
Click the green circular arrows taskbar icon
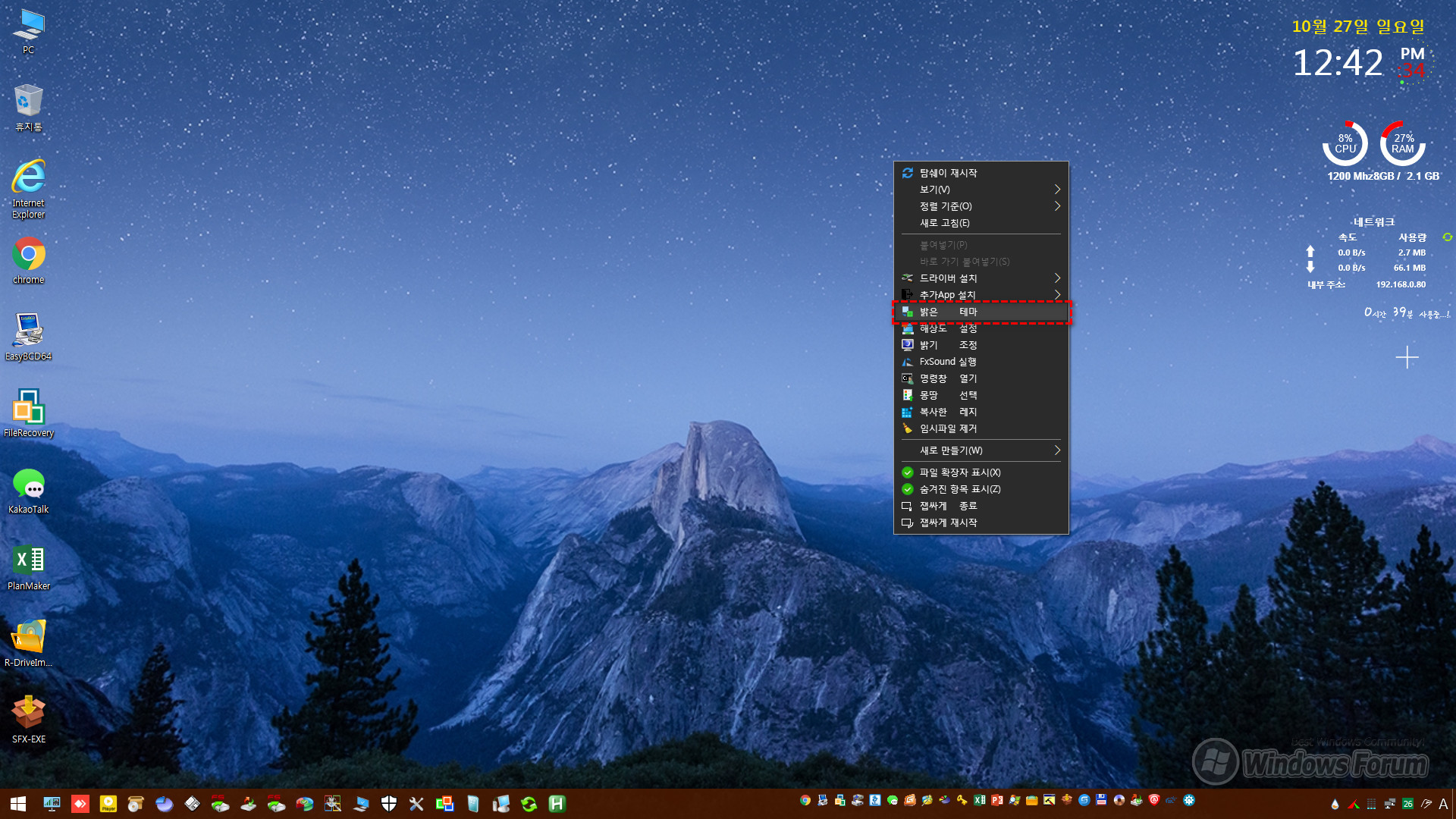coord(529,804)
